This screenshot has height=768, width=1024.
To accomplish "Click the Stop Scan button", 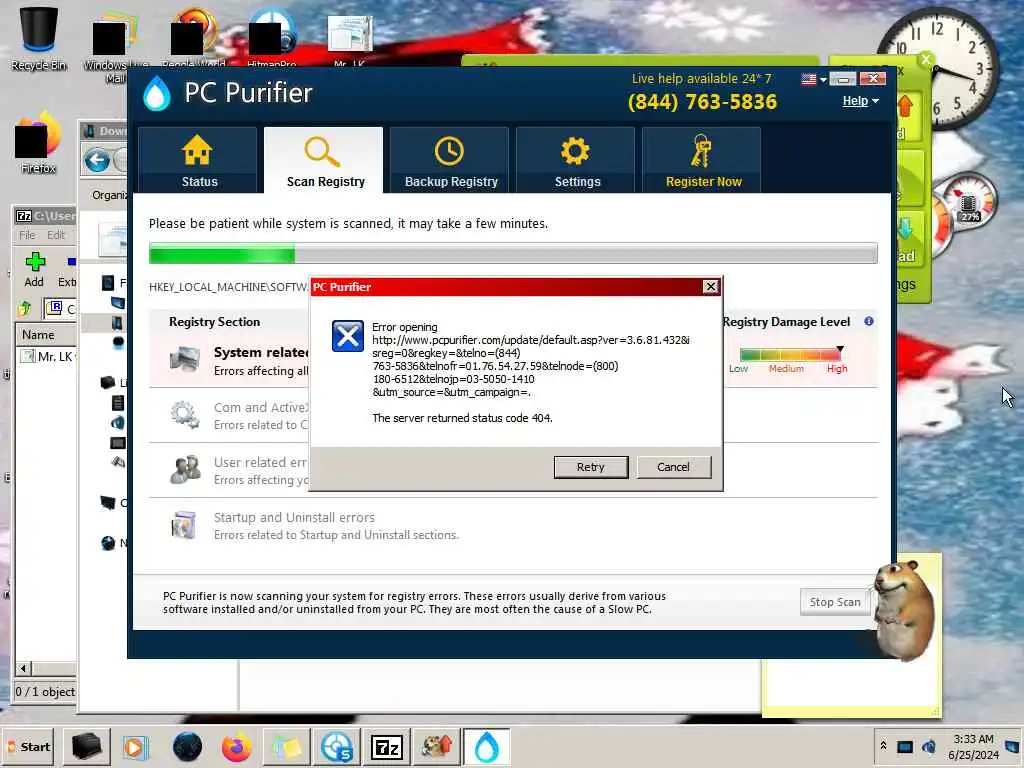I will pyautogui.click(x=835, y=602).
